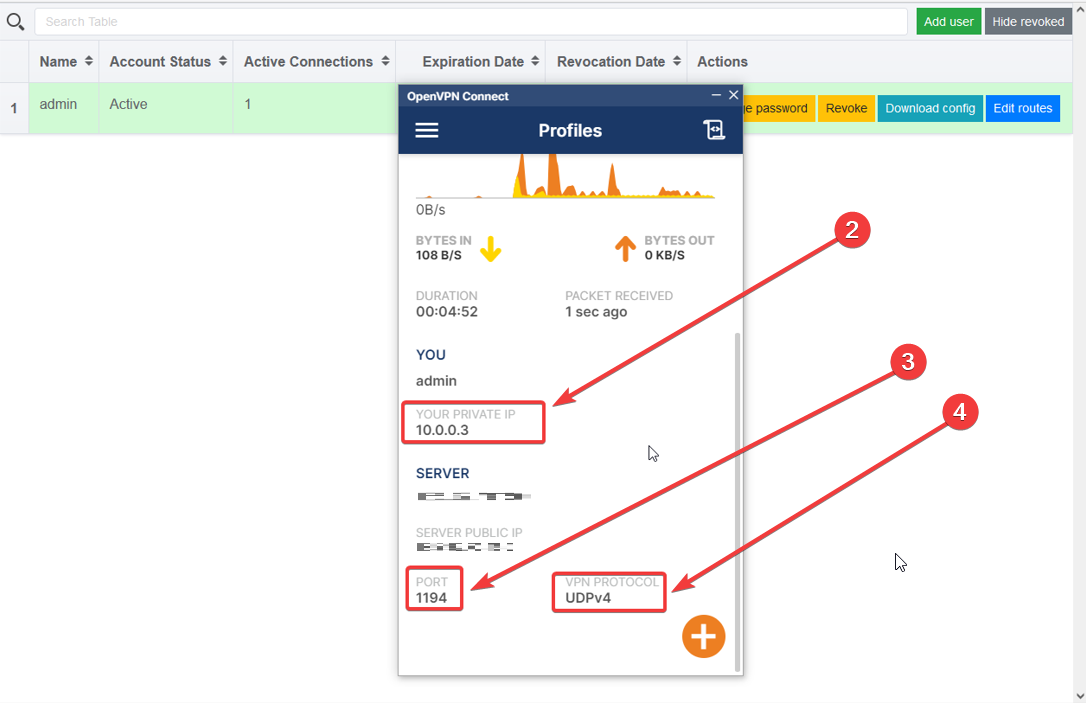Sort the table by Name column
This screenshot has height=703, width=1086.
pos(66,62)
